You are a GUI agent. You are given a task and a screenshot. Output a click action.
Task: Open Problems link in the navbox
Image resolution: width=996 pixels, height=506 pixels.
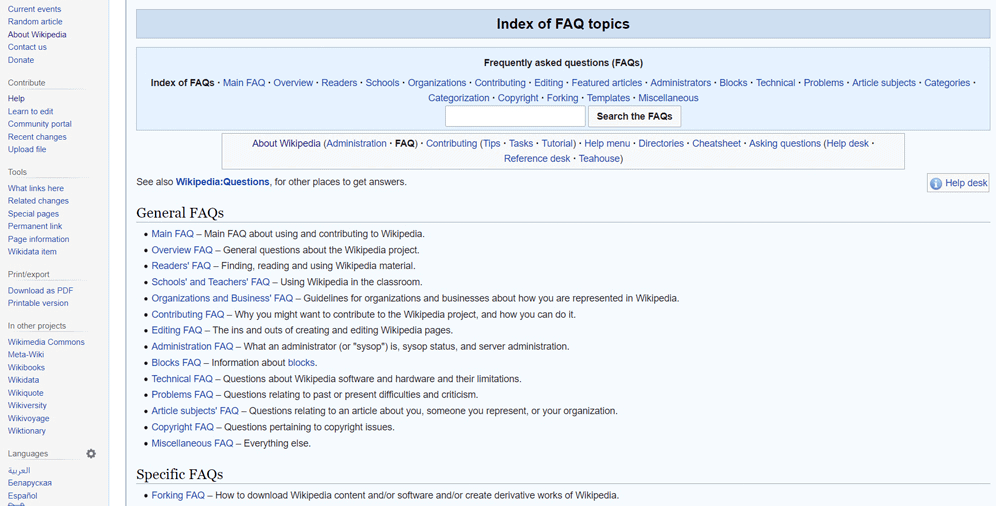click(824, 83)
